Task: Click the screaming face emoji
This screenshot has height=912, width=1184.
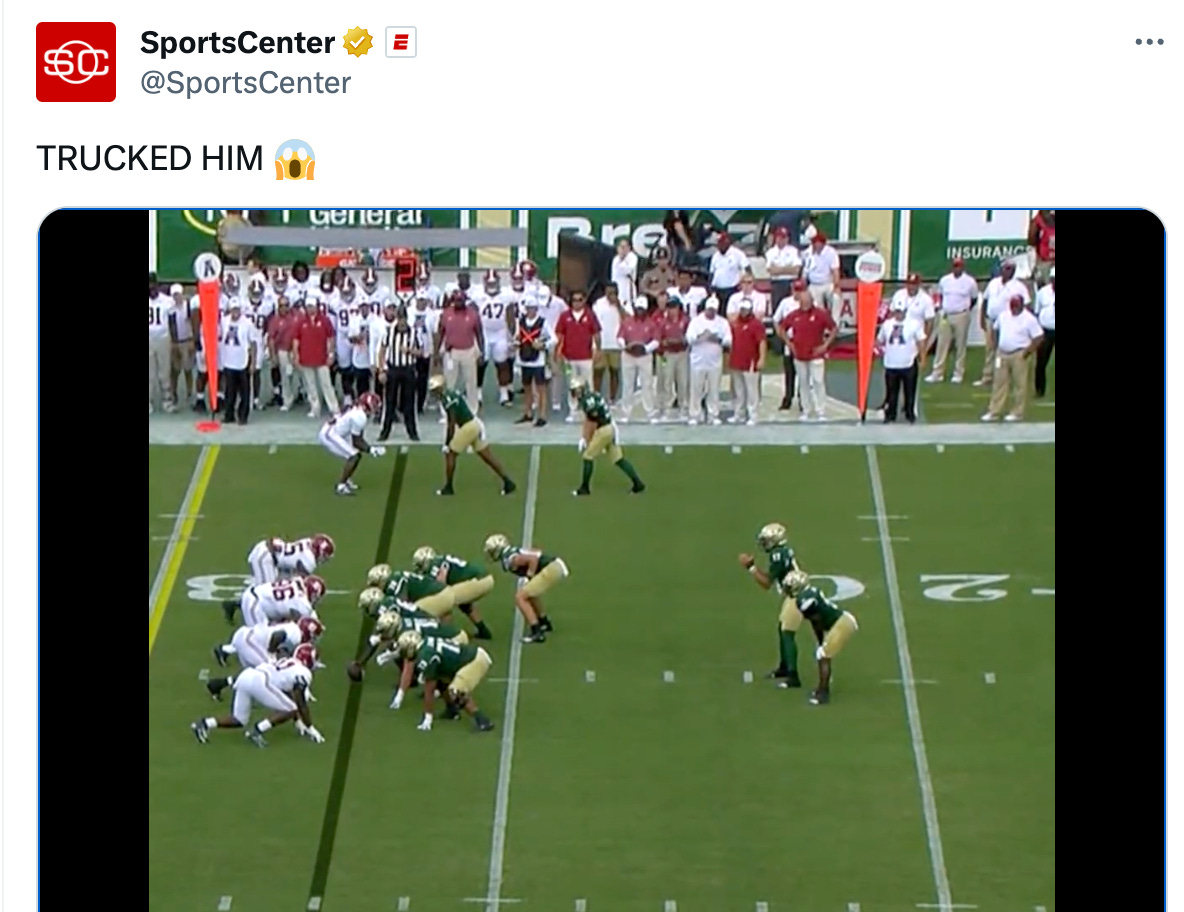Action: (x=294, y=159)
